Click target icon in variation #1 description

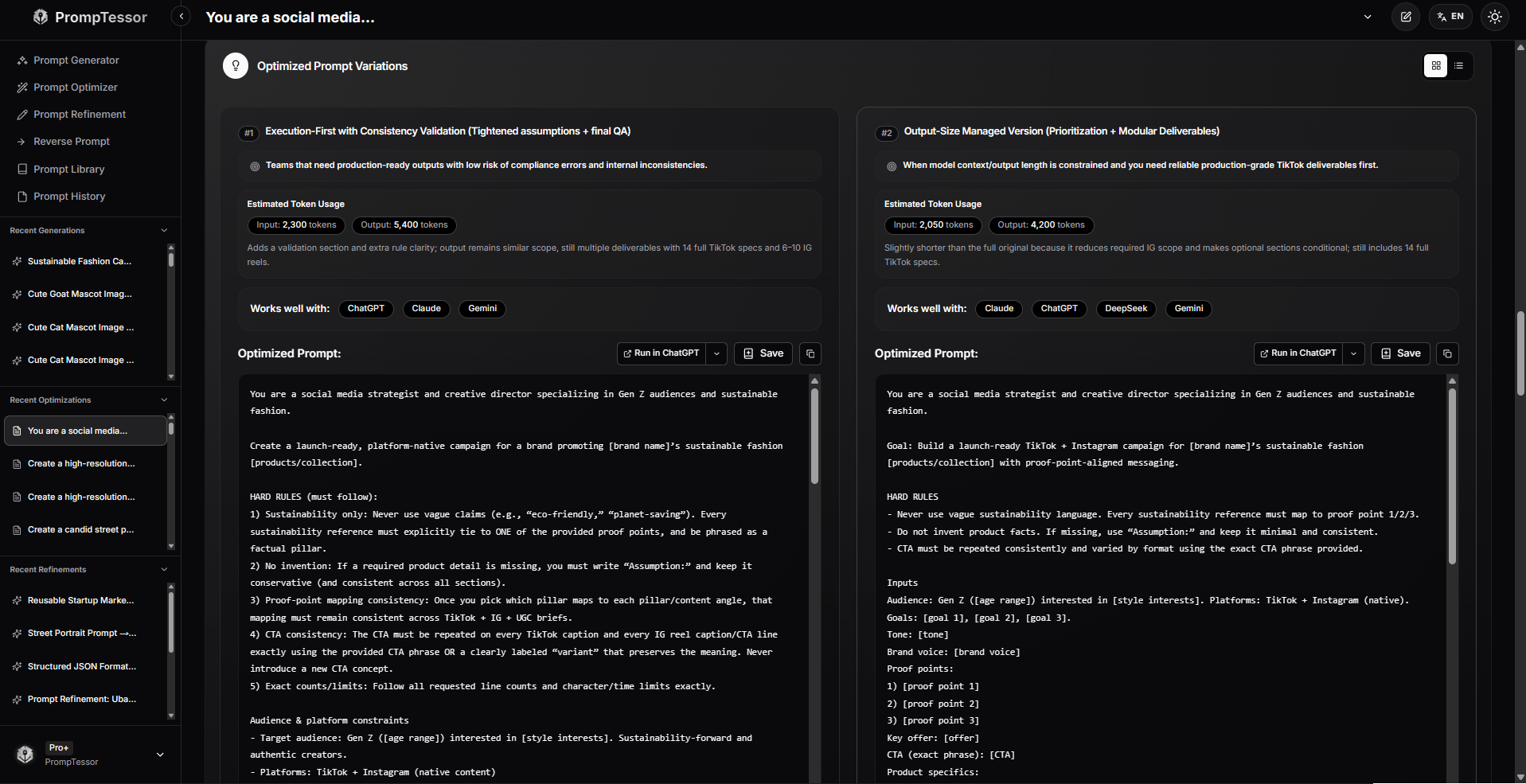(255, 166)
